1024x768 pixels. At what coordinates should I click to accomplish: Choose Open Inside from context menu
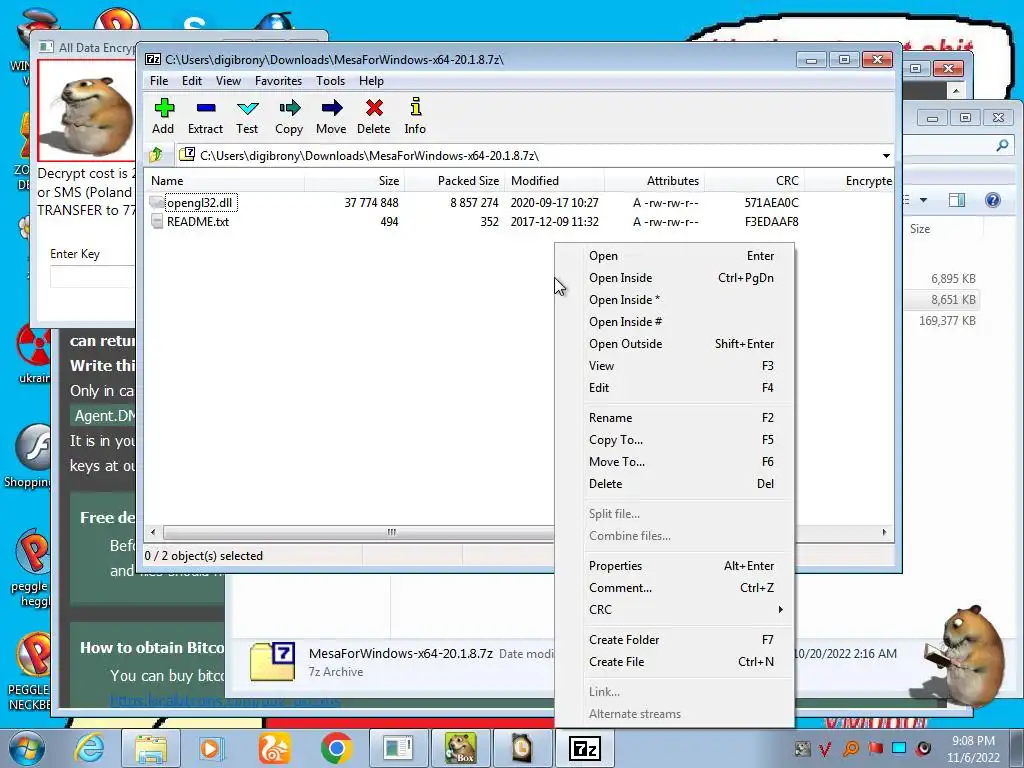[x=675, y=278]
